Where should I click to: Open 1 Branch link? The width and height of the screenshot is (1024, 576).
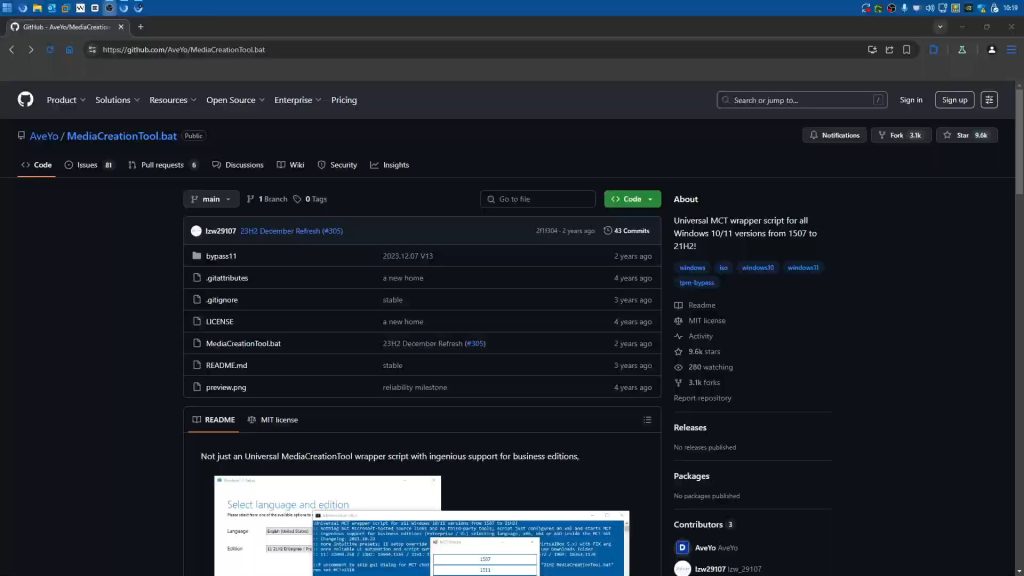[266, 199]
